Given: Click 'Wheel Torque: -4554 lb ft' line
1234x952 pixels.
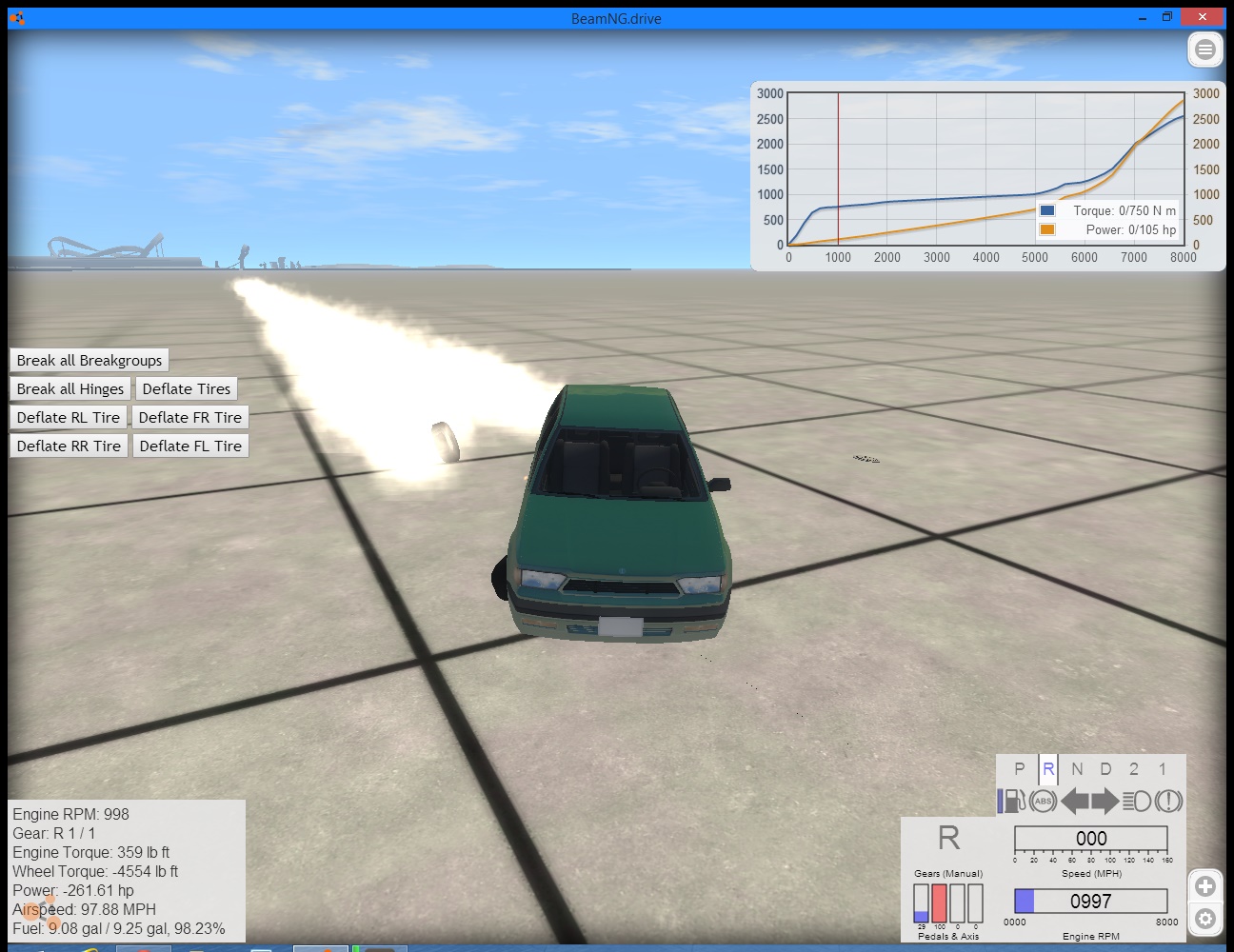Looking at the screenshot, I should (95, 871).
